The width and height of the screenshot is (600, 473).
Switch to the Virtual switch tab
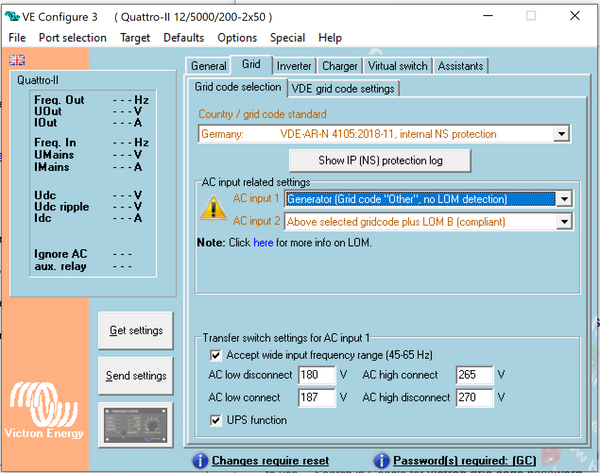pos(398,66)
